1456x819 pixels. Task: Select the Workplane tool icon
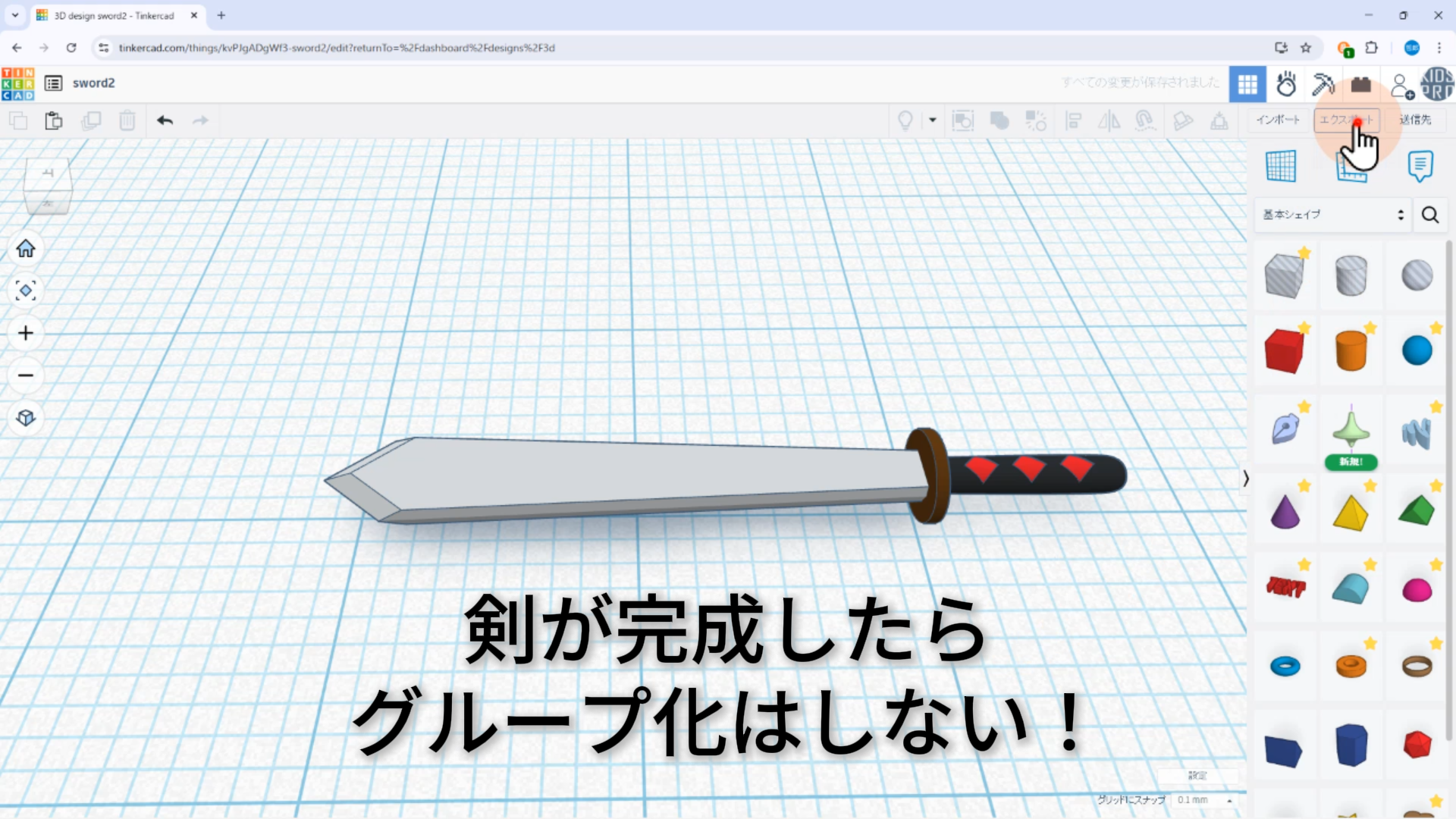click(1281, 165)
